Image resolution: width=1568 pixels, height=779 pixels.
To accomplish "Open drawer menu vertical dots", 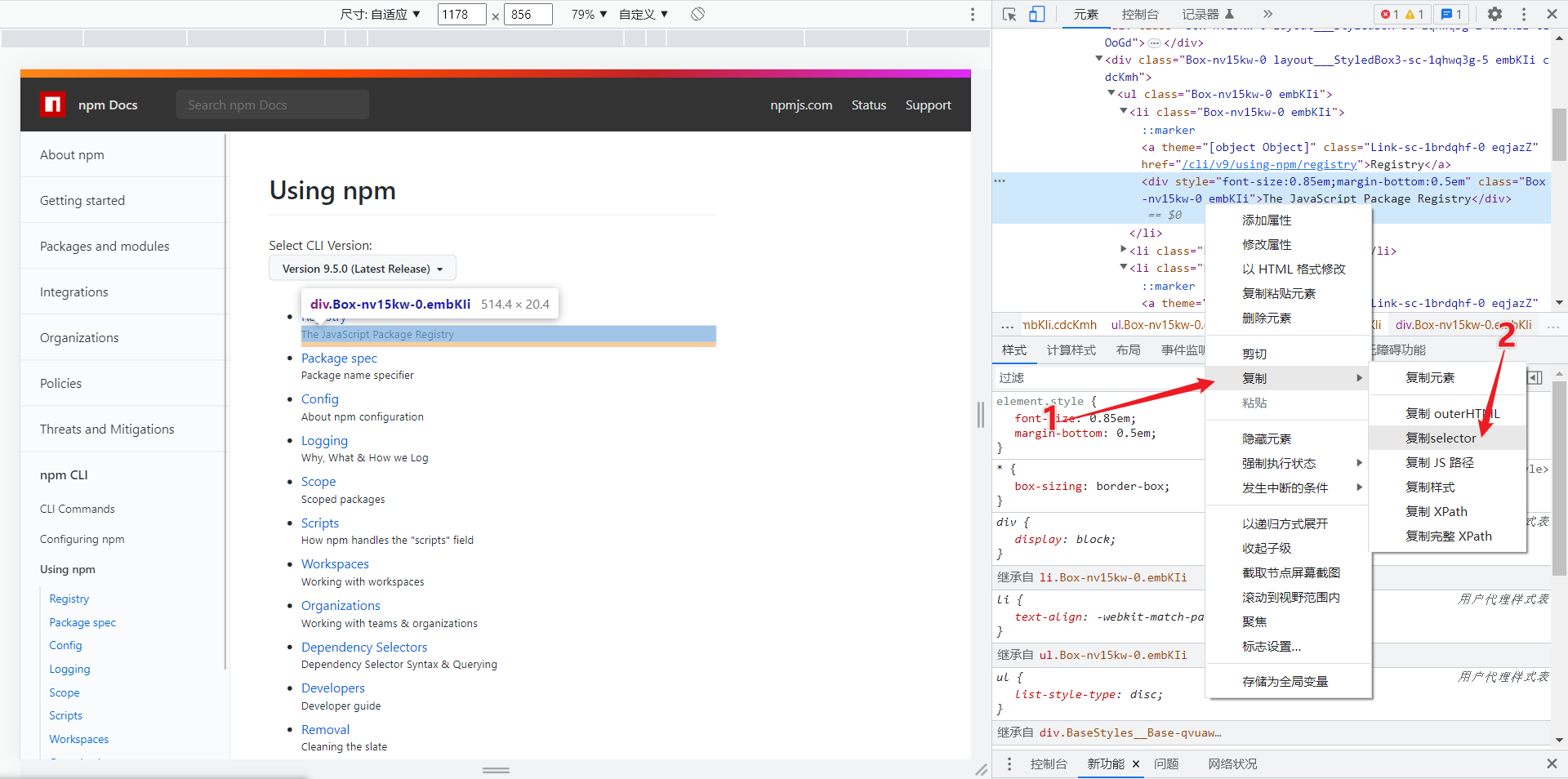I will (1009, 763).
